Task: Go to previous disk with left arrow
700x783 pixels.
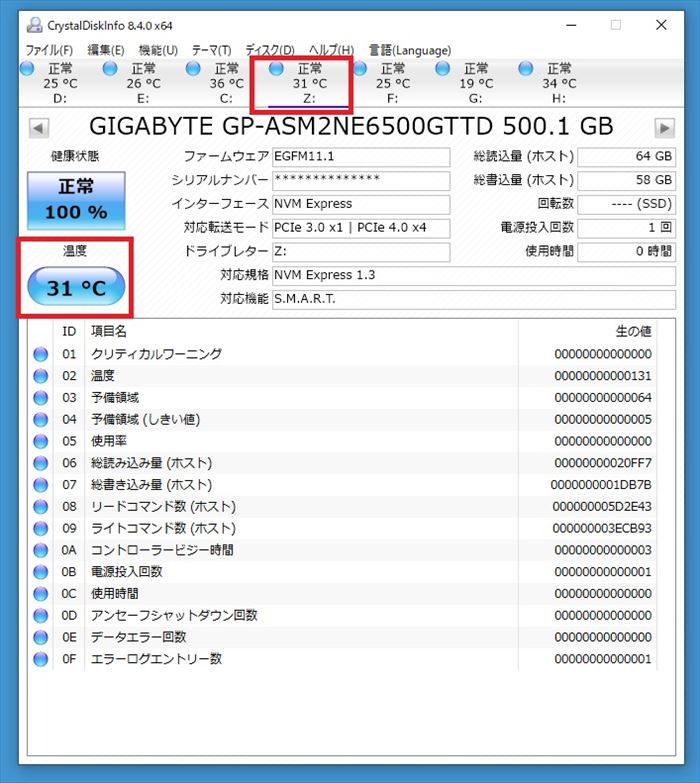Action: (38, 128)
